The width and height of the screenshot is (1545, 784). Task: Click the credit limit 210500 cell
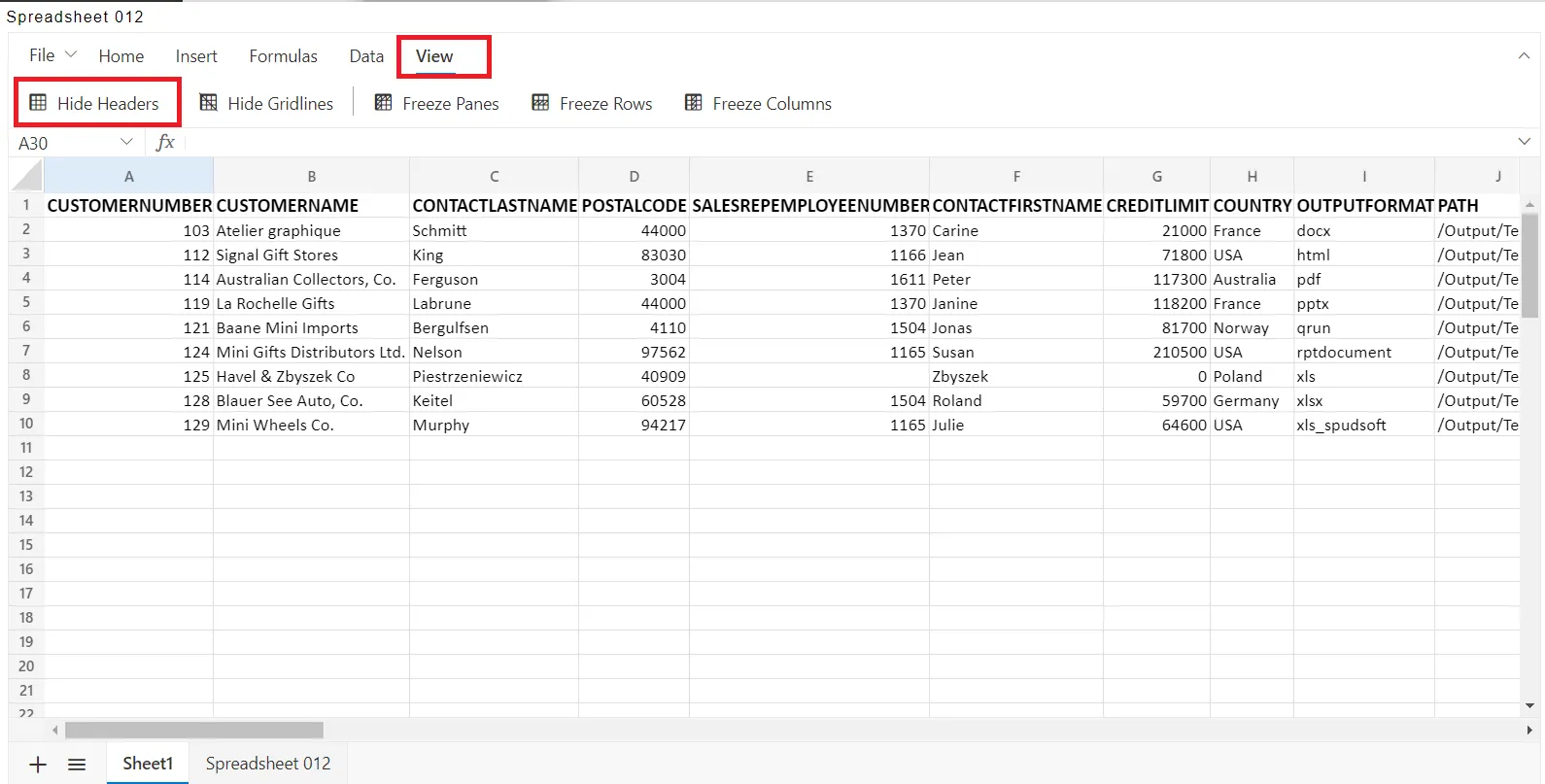[1157, 352]
